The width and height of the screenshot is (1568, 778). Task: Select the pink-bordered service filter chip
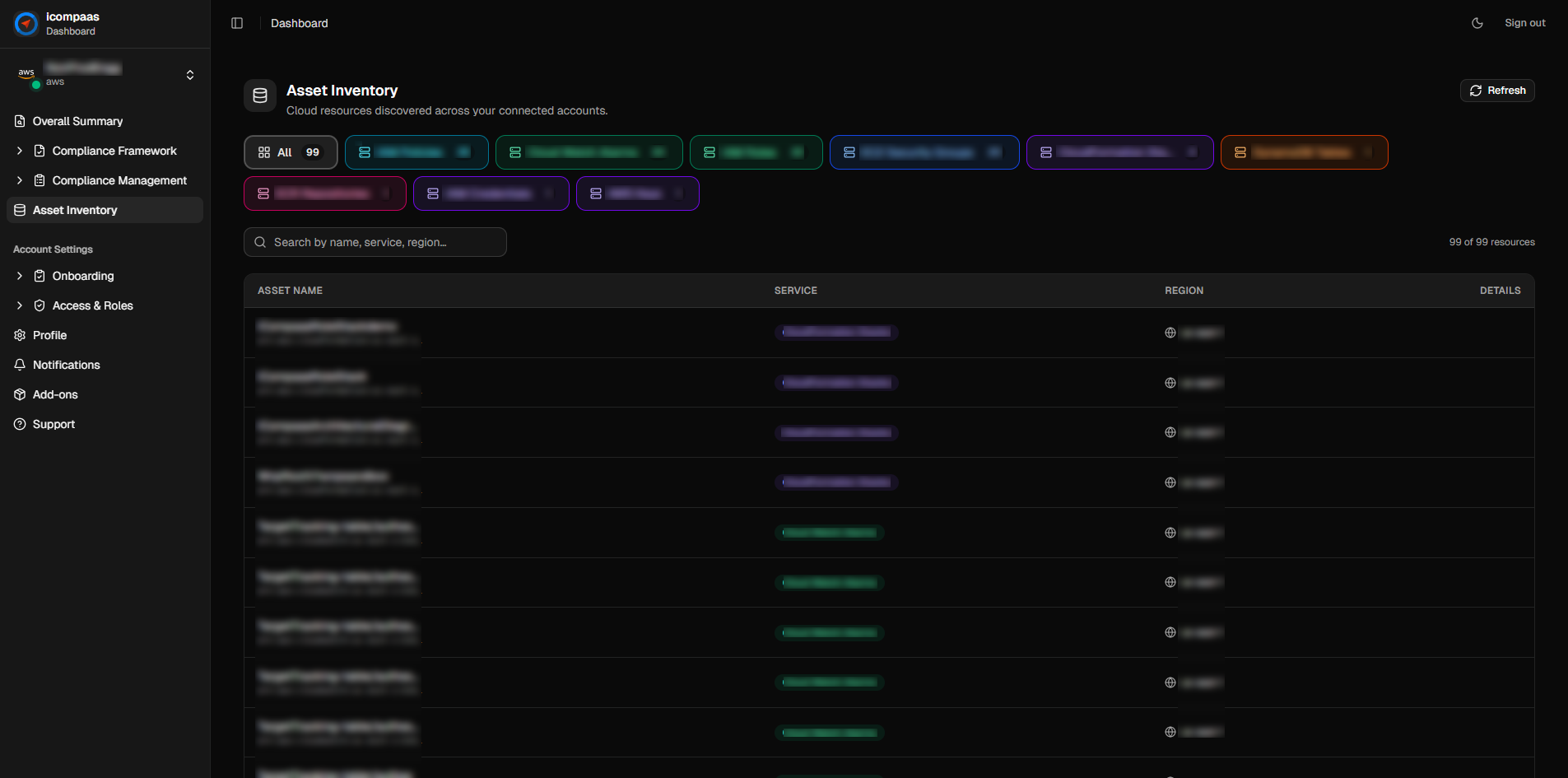pyautogui.click(x=325, y=193)
